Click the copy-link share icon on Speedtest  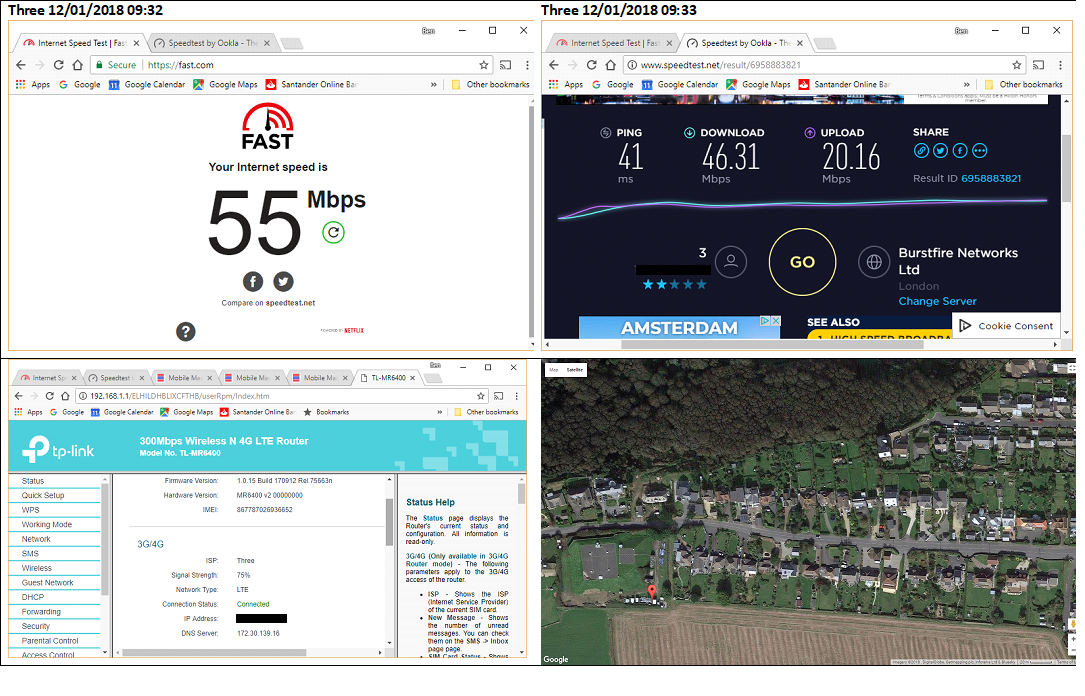pyautogui.click(x=922, y=151)
